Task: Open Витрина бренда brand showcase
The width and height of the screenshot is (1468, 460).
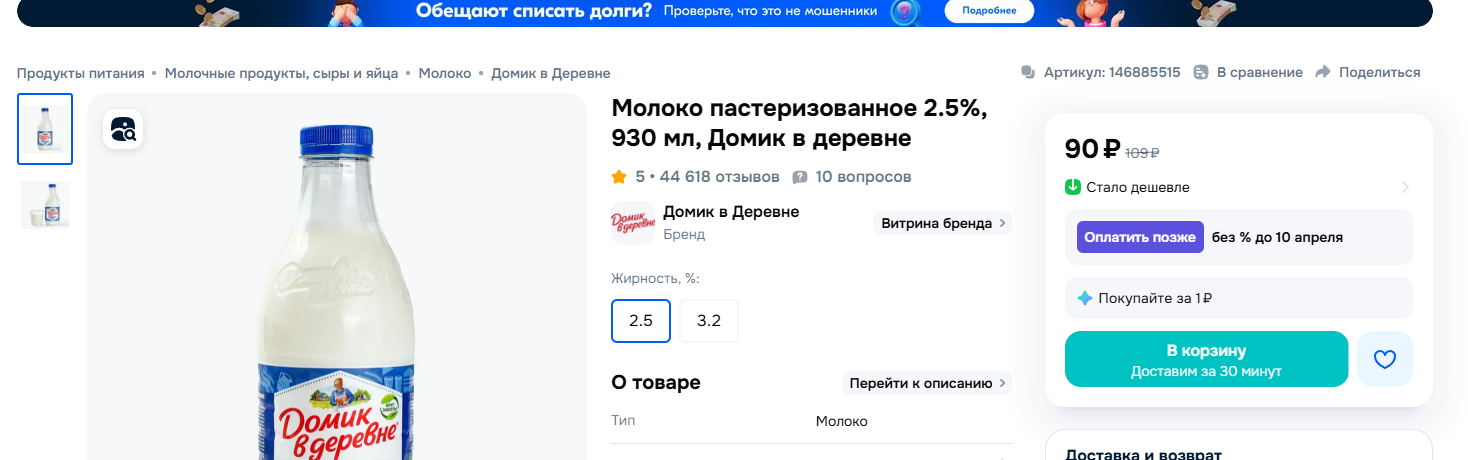Action: pos(942,223)
